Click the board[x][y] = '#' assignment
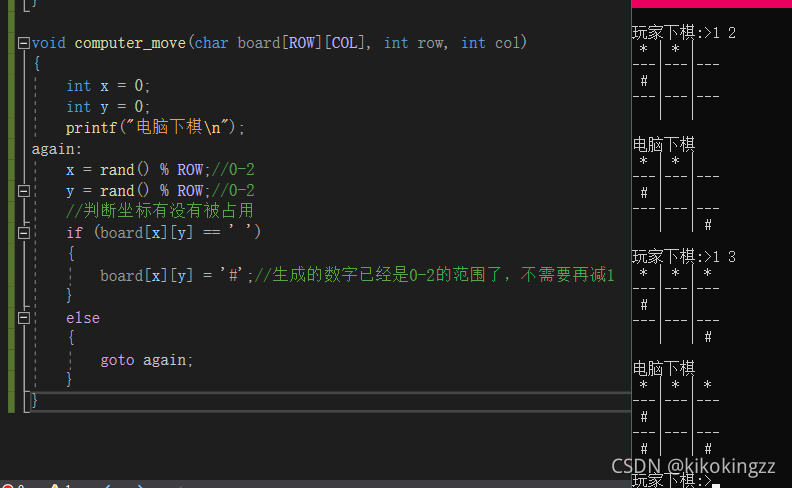 click(x=175, y=276)
